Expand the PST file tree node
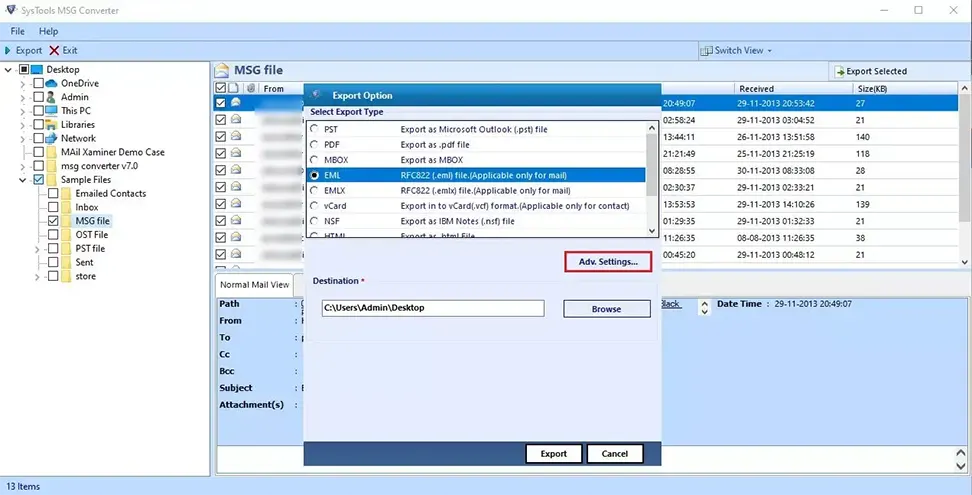This screenshot has width=972, height=495. (x=38, y=249)
